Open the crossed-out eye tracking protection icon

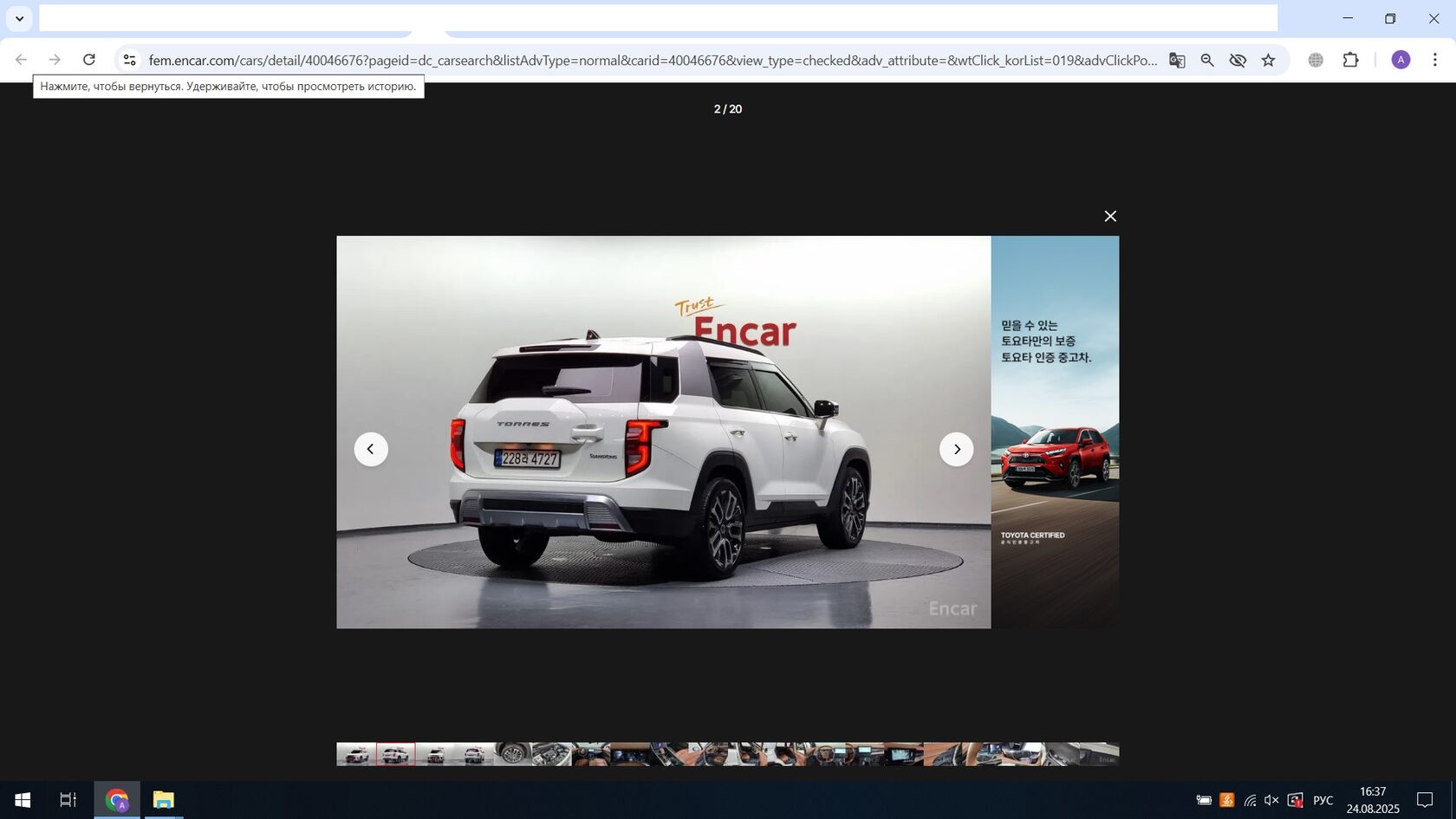pyautogui.click(x=1238, y=60)
